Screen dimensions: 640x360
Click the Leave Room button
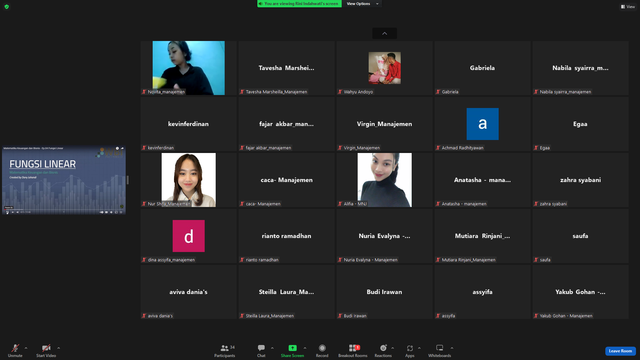(620, 351)
